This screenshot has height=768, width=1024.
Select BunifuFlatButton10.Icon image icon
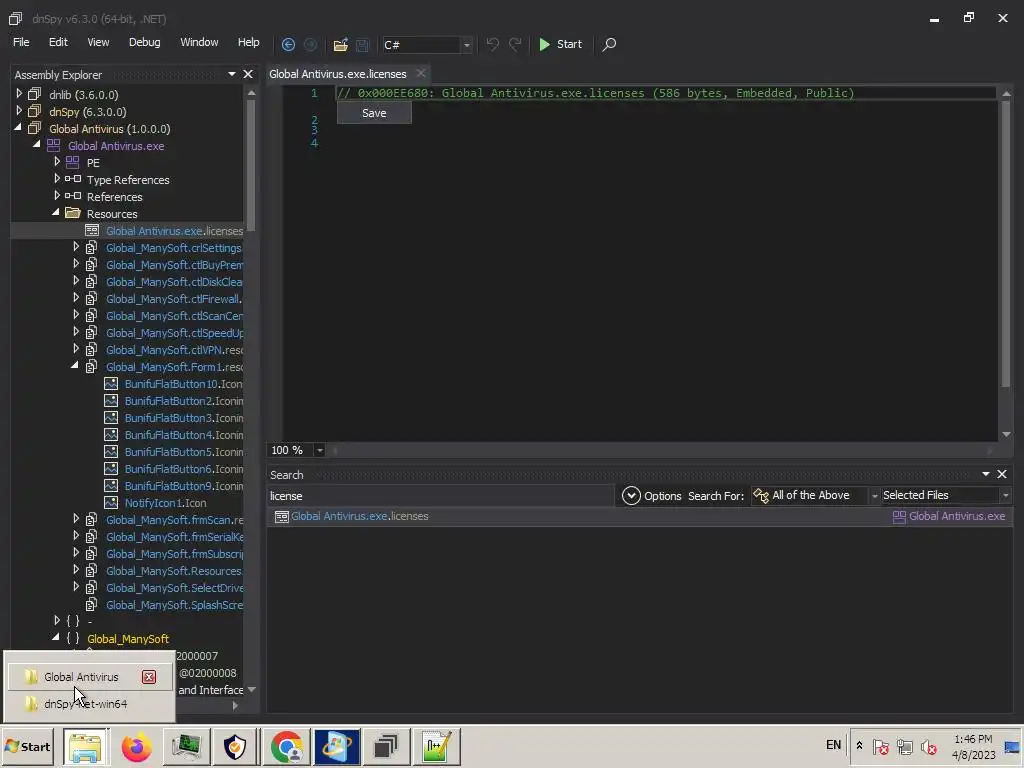click(111, 383)
